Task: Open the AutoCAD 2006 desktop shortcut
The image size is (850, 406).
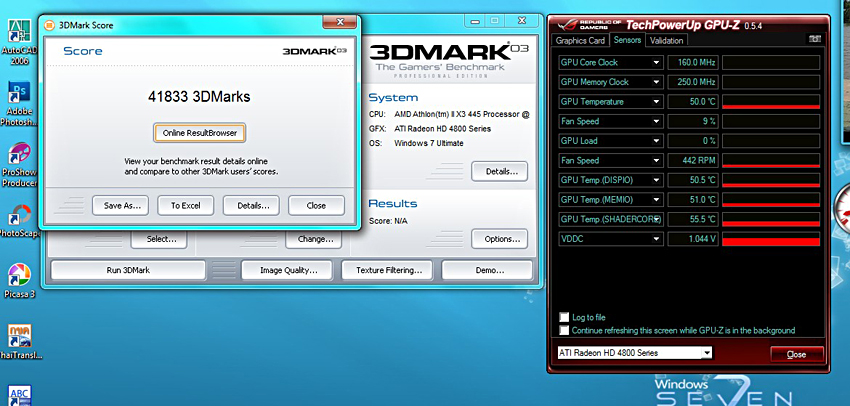Action: (19, 41)
